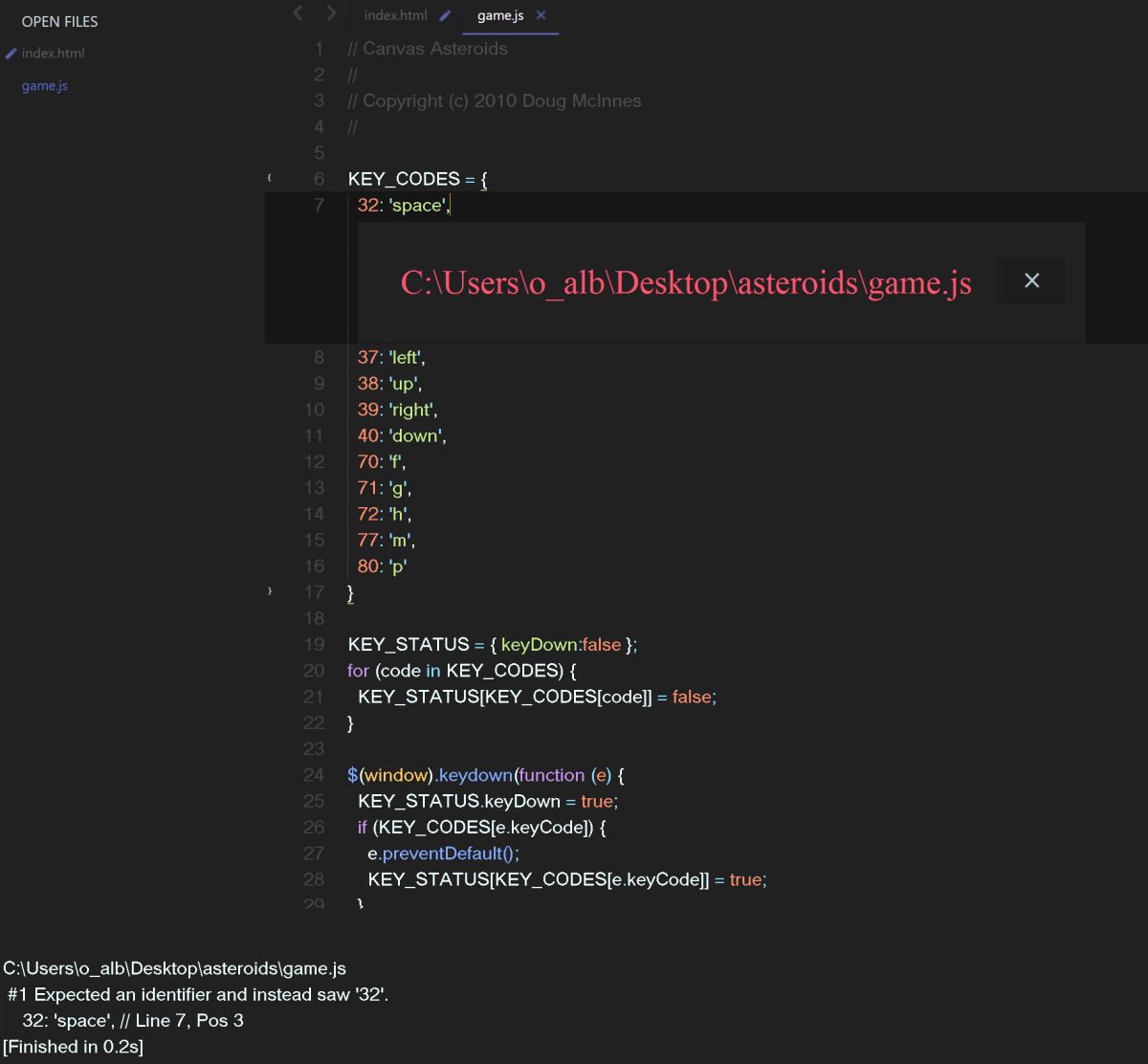Viewport: 1148px width, 1064px height.
Task: Click the 'for (code in KEY_CODES)' line
Action: [x=462, y=671]
